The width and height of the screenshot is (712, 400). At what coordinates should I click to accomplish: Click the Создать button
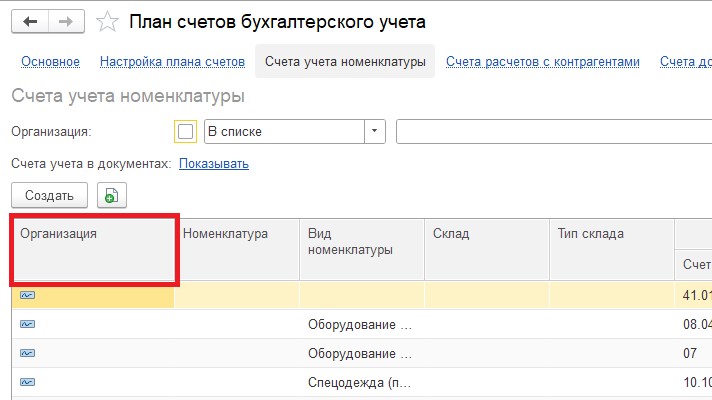click(49, 195)
